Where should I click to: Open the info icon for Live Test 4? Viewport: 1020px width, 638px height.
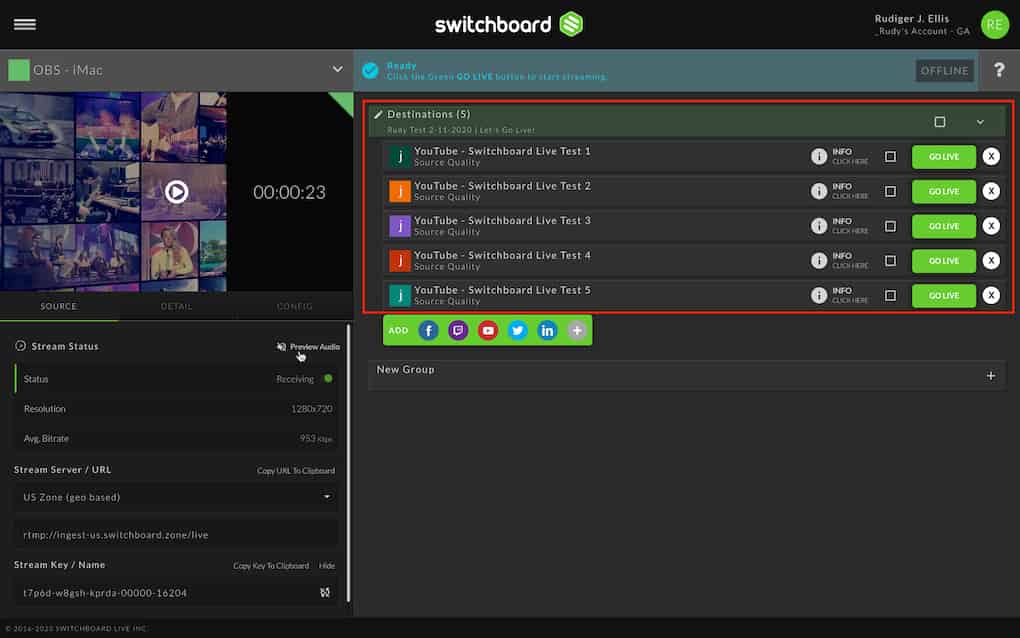coord(818,261)
